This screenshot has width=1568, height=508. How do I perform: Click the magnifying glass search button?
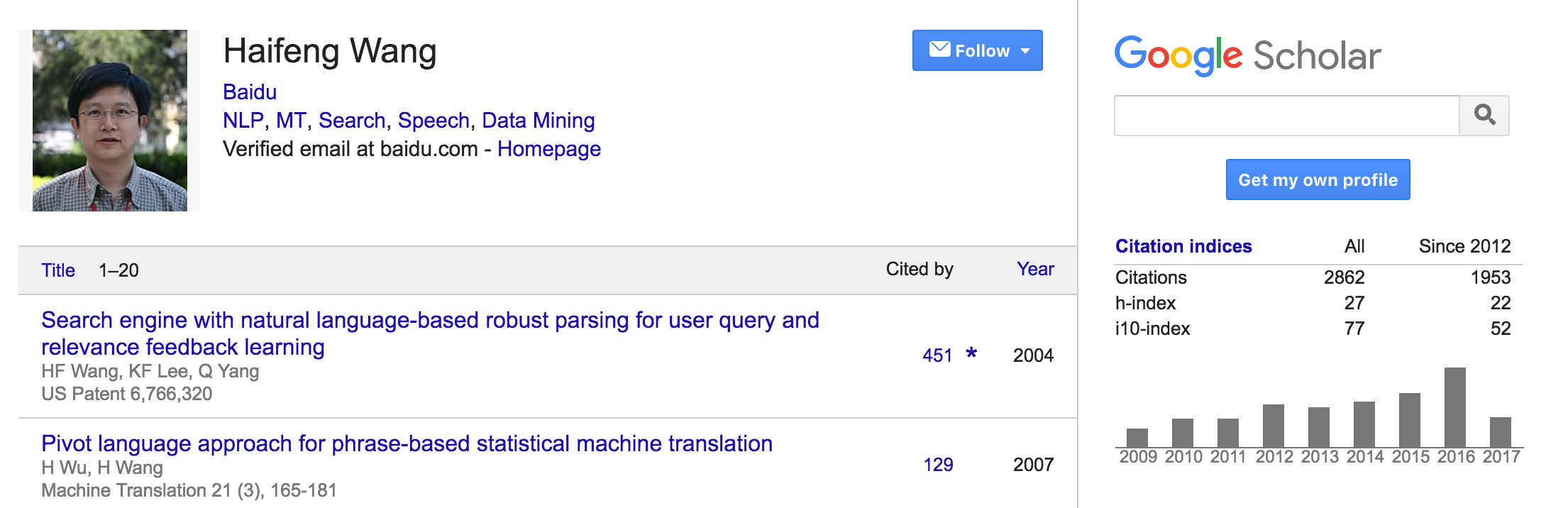(1484, 115)
